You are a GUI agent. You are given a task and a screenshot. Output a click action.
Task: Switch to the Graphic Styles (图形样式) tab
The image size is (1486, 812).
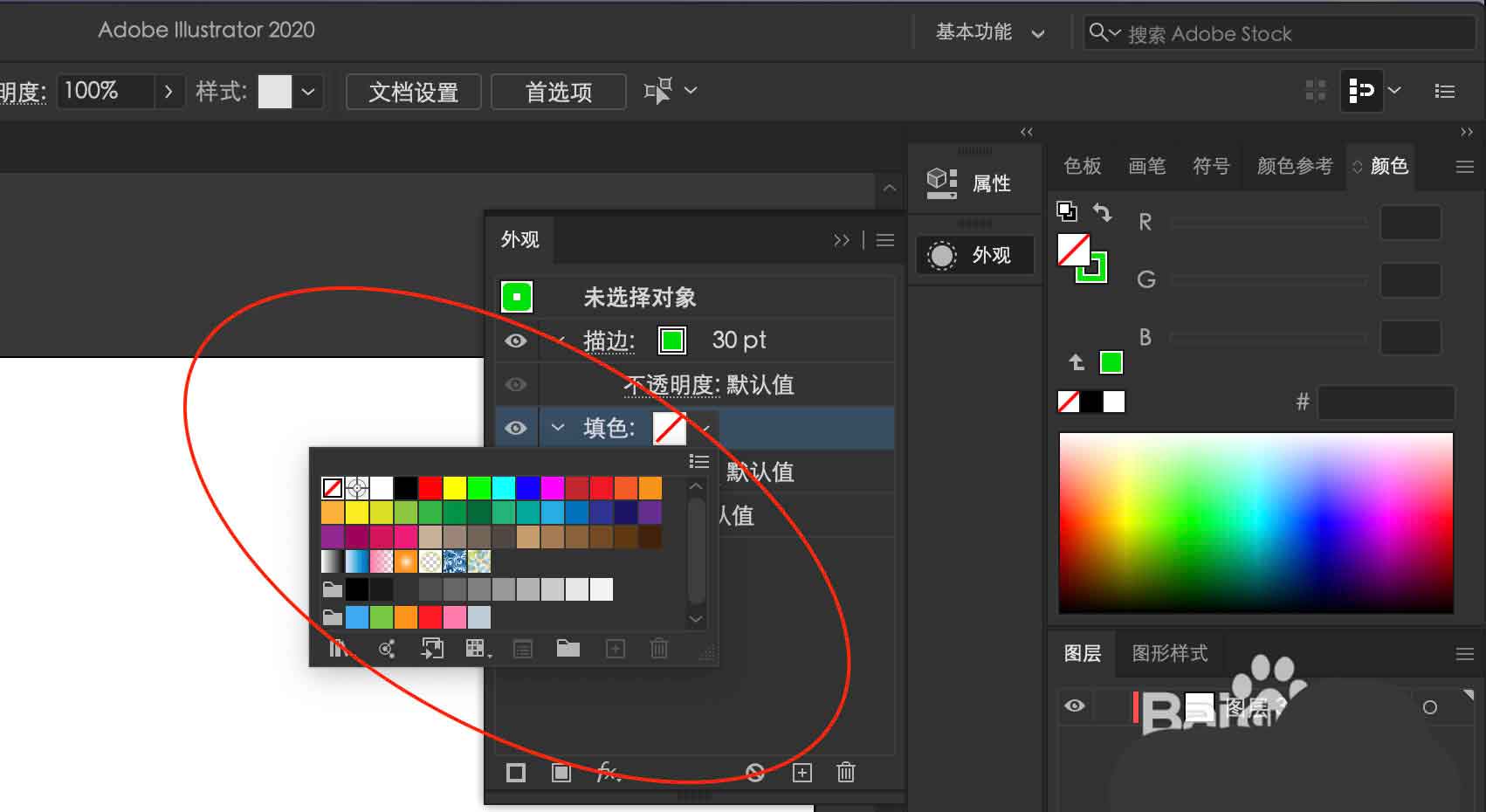[1170, 653]
